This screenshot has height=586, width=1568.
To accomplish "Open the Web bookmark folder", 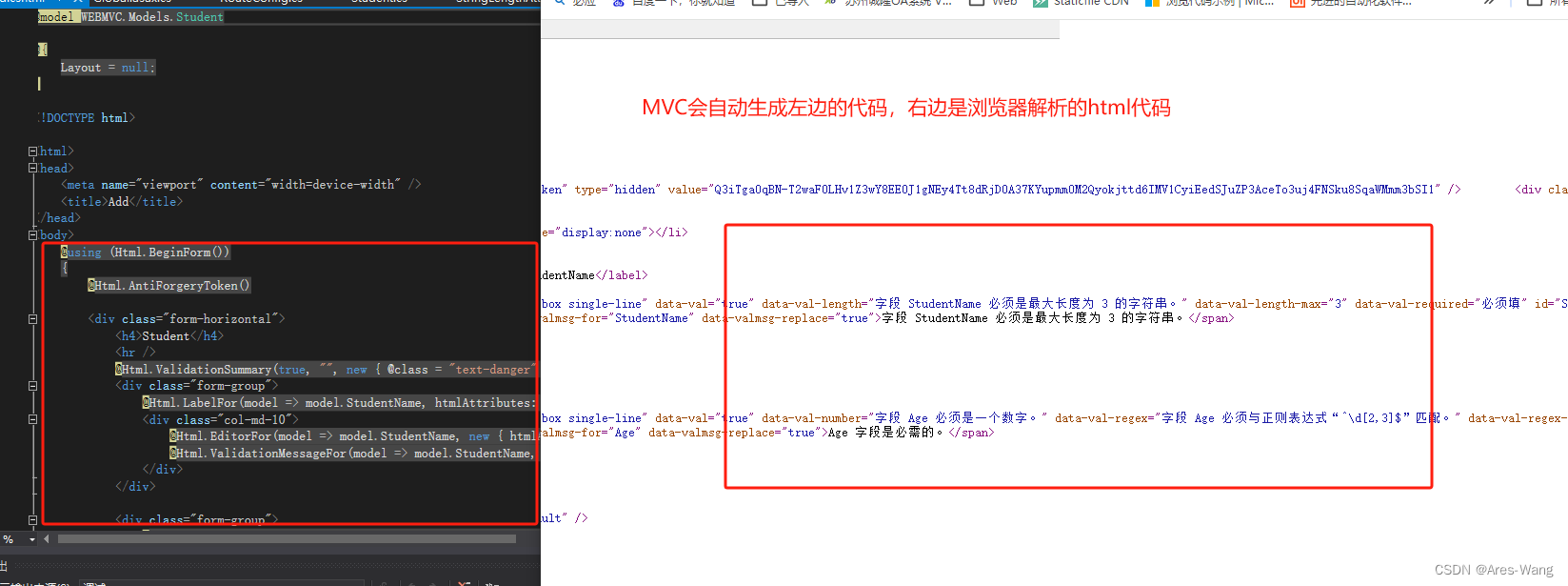I will [993, 4].
